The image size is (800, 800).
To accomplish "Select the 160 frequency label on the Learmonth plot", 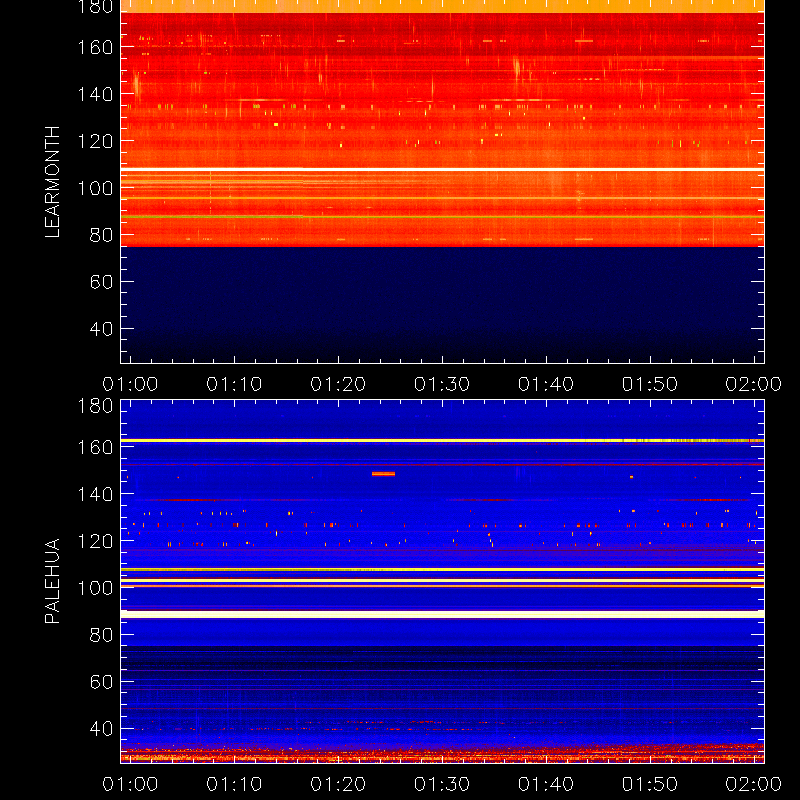I will coord(95,47).
